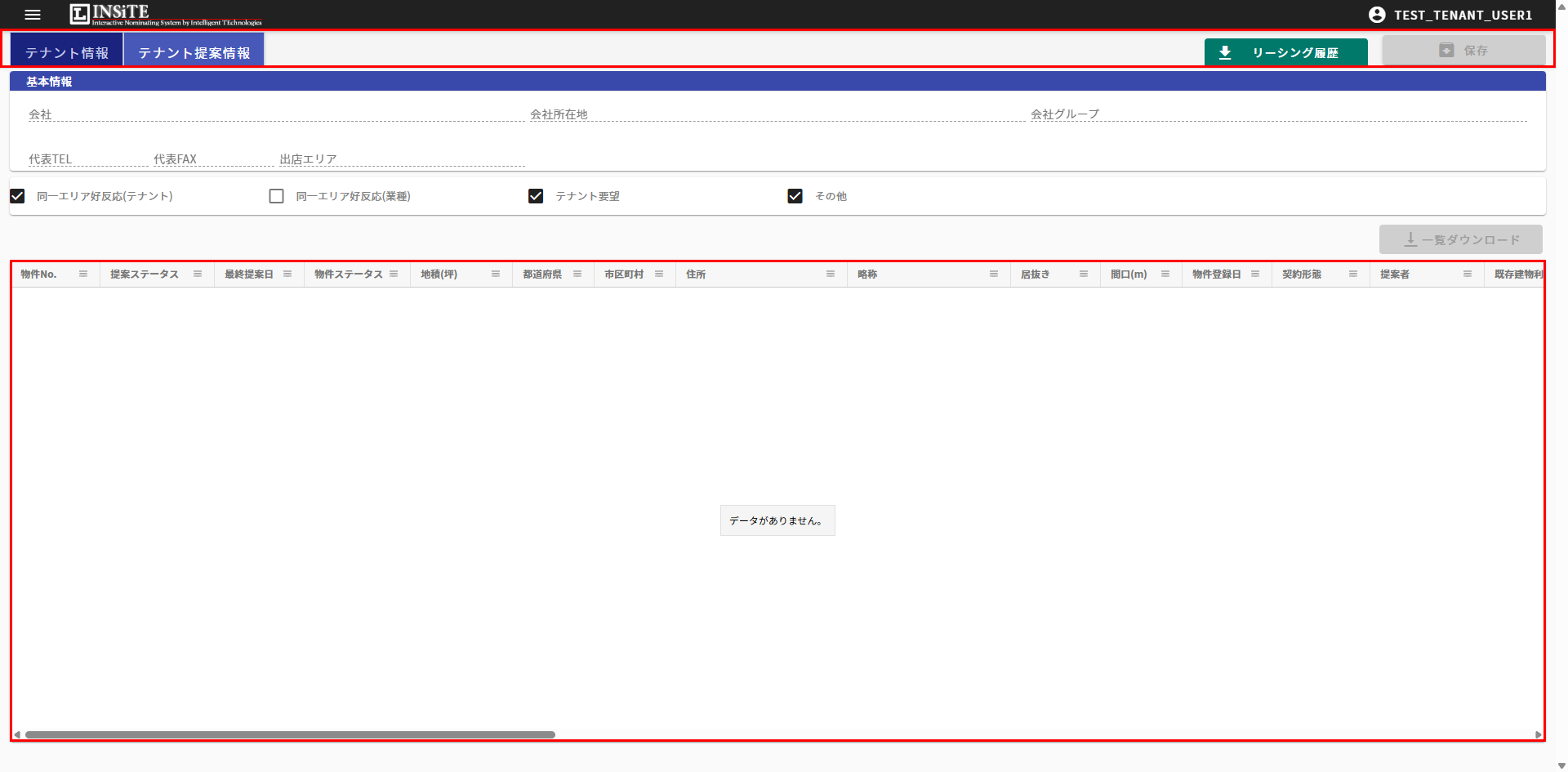
Task: Click the user account avatar icon
Action: [x=1377, y=15]
